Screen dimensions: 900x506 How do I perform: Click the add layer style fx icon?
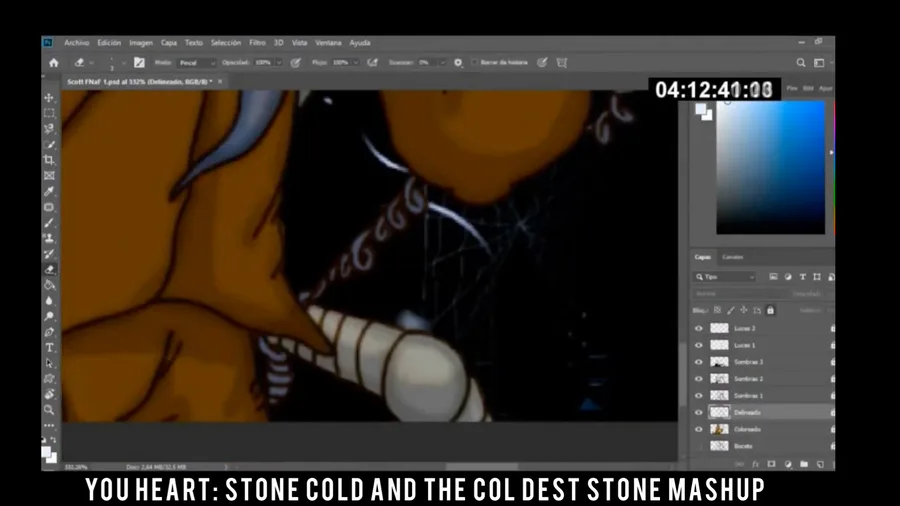(755, 464)
